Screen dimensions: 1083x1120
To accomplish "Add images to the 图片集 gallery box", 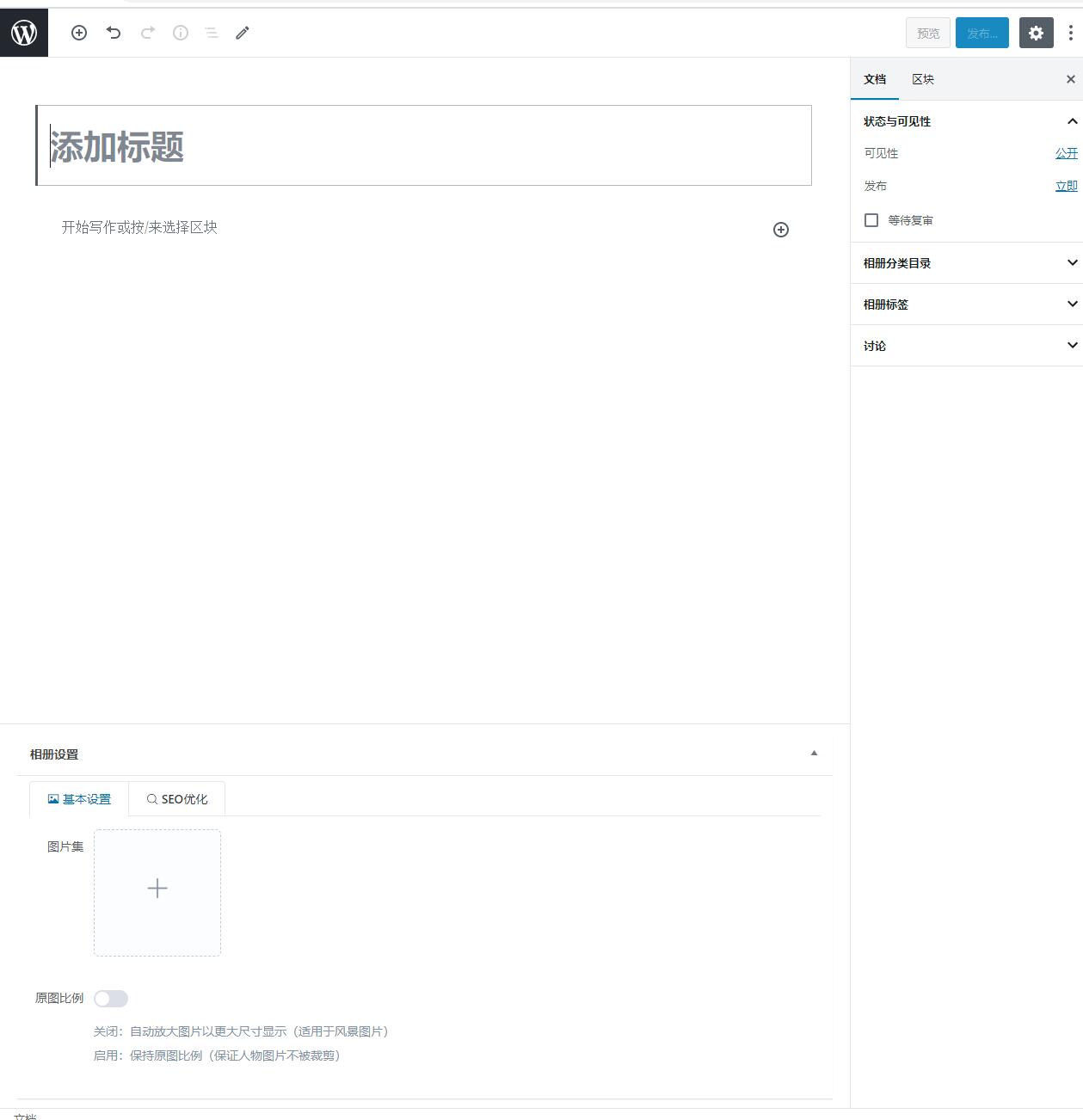I will (x=157, y=893).
